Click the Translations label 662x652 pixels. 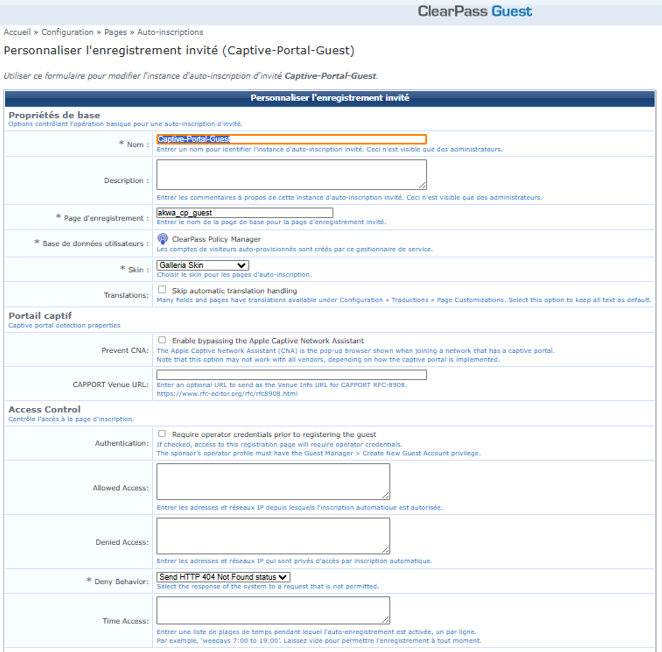[x=126, y=295]
